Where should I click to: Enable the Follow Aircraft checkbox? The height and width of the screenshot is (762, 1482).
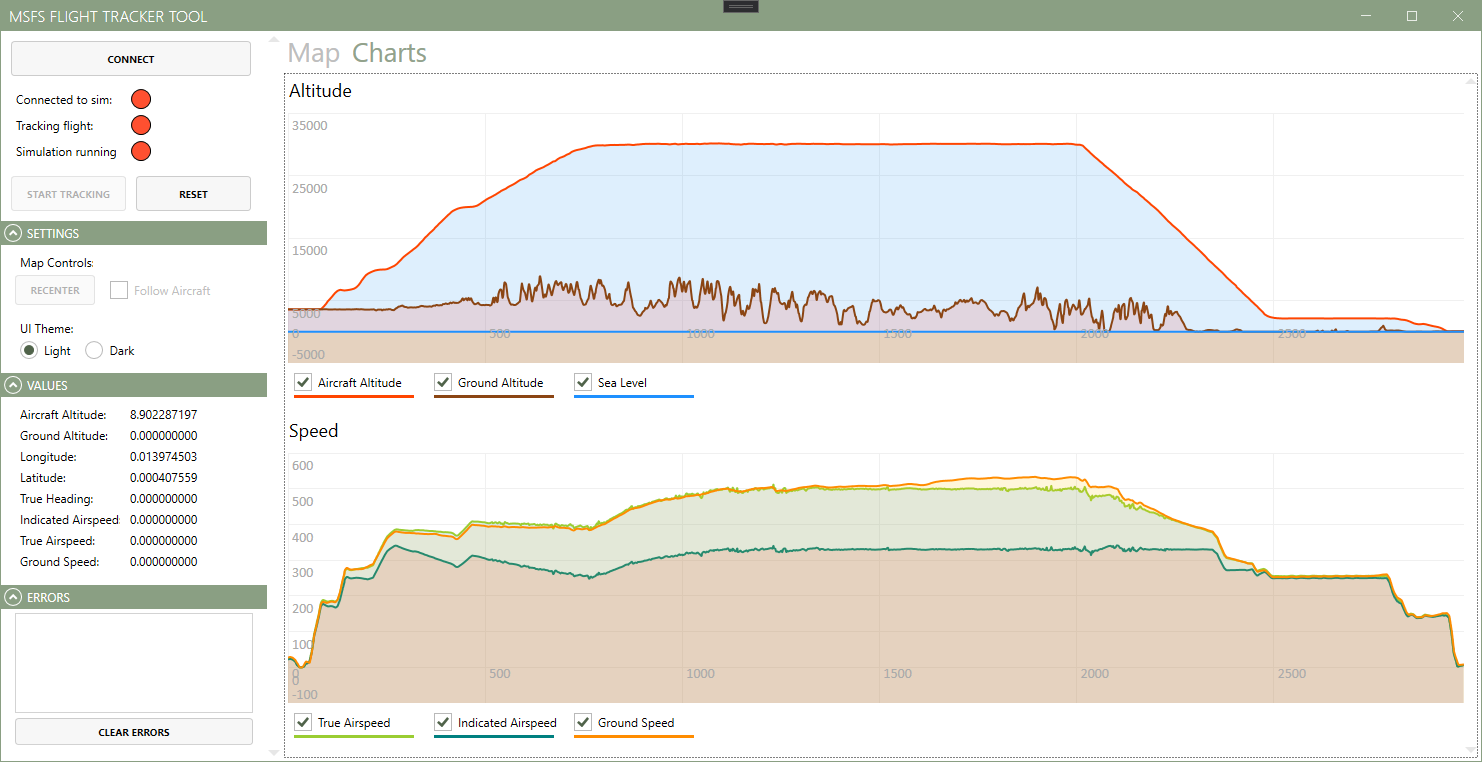pos(119,290)
